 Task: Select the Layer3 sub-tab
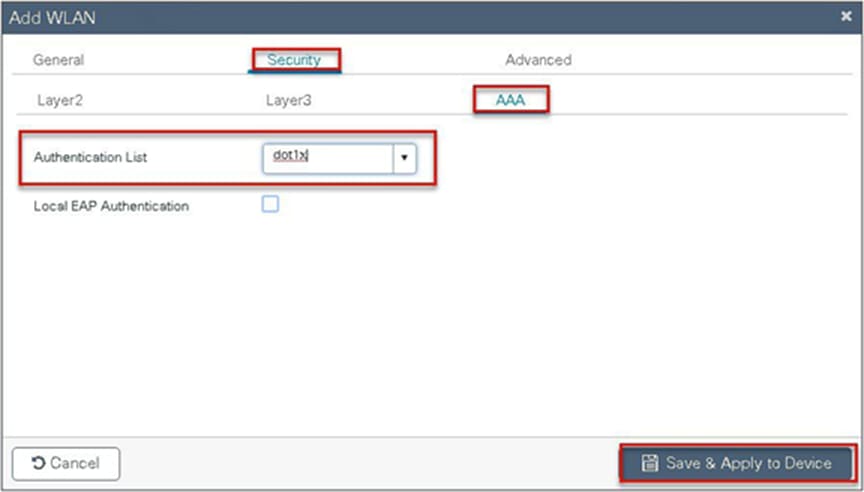pos(288,100)
